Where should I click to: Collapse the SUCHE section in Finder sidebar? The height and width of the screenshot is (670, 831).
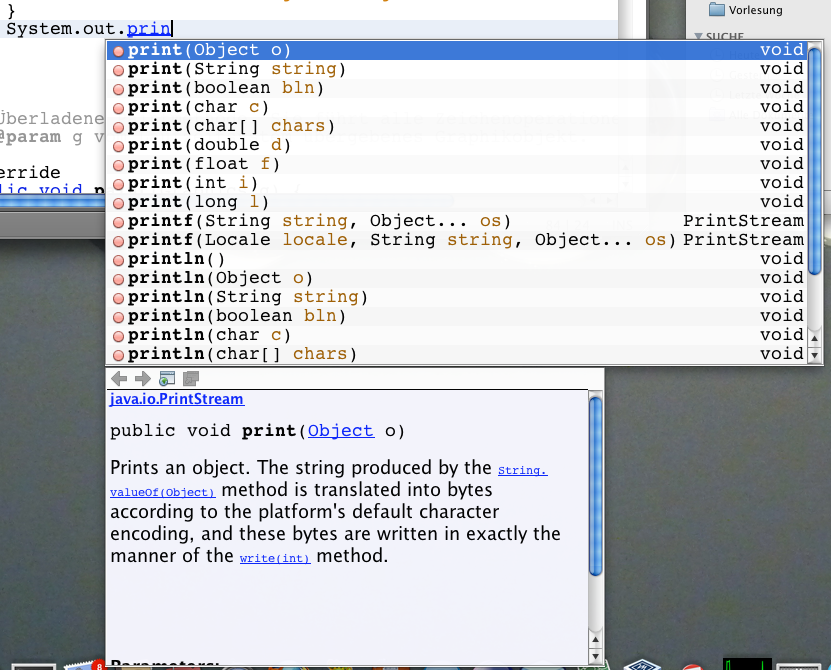tap(699, 37)
